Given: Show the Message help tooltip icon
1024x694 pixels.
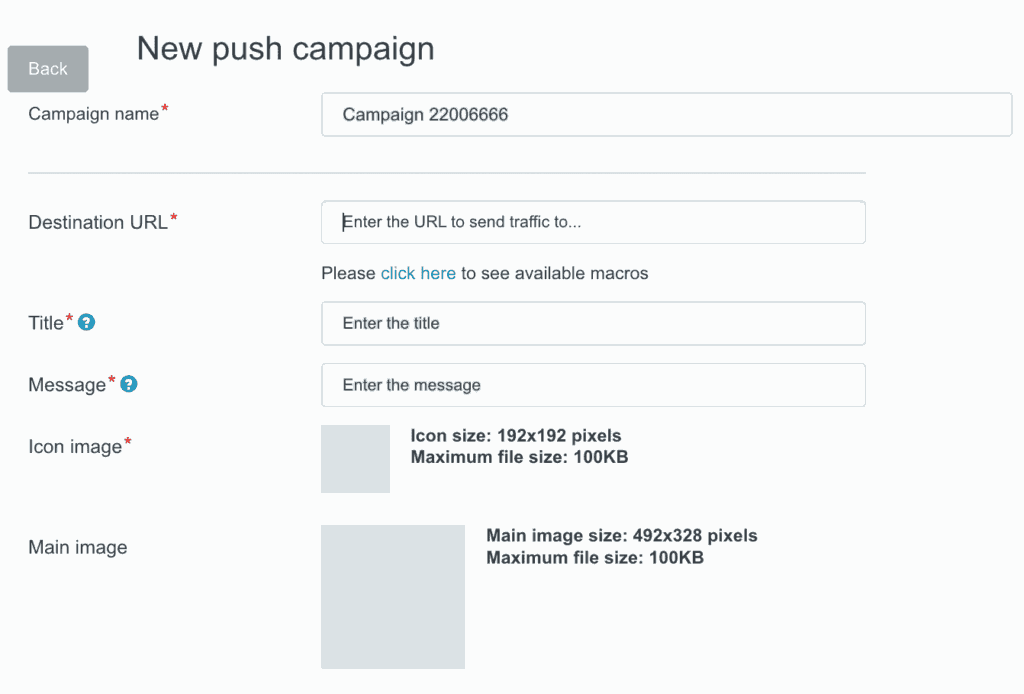Looking at the screenshot, I should point(129,384).
